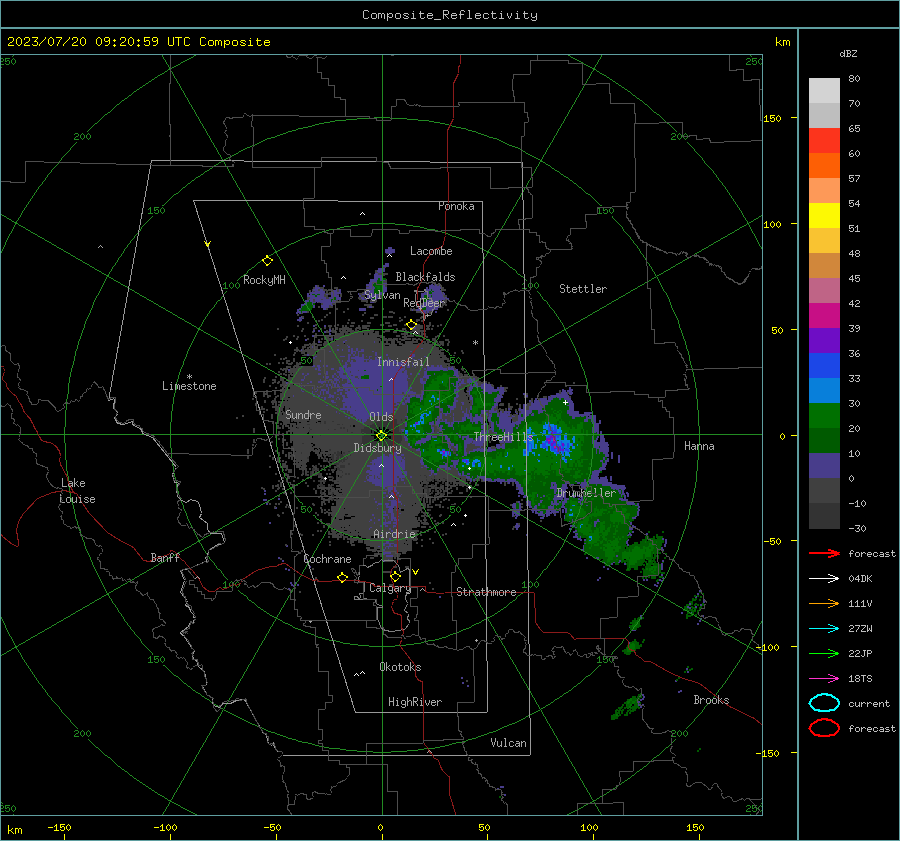The width and height of the screenshot is (900, 841).
Task: Click the -150 tick on bottom km axis
Action: (x=59, y=827)
